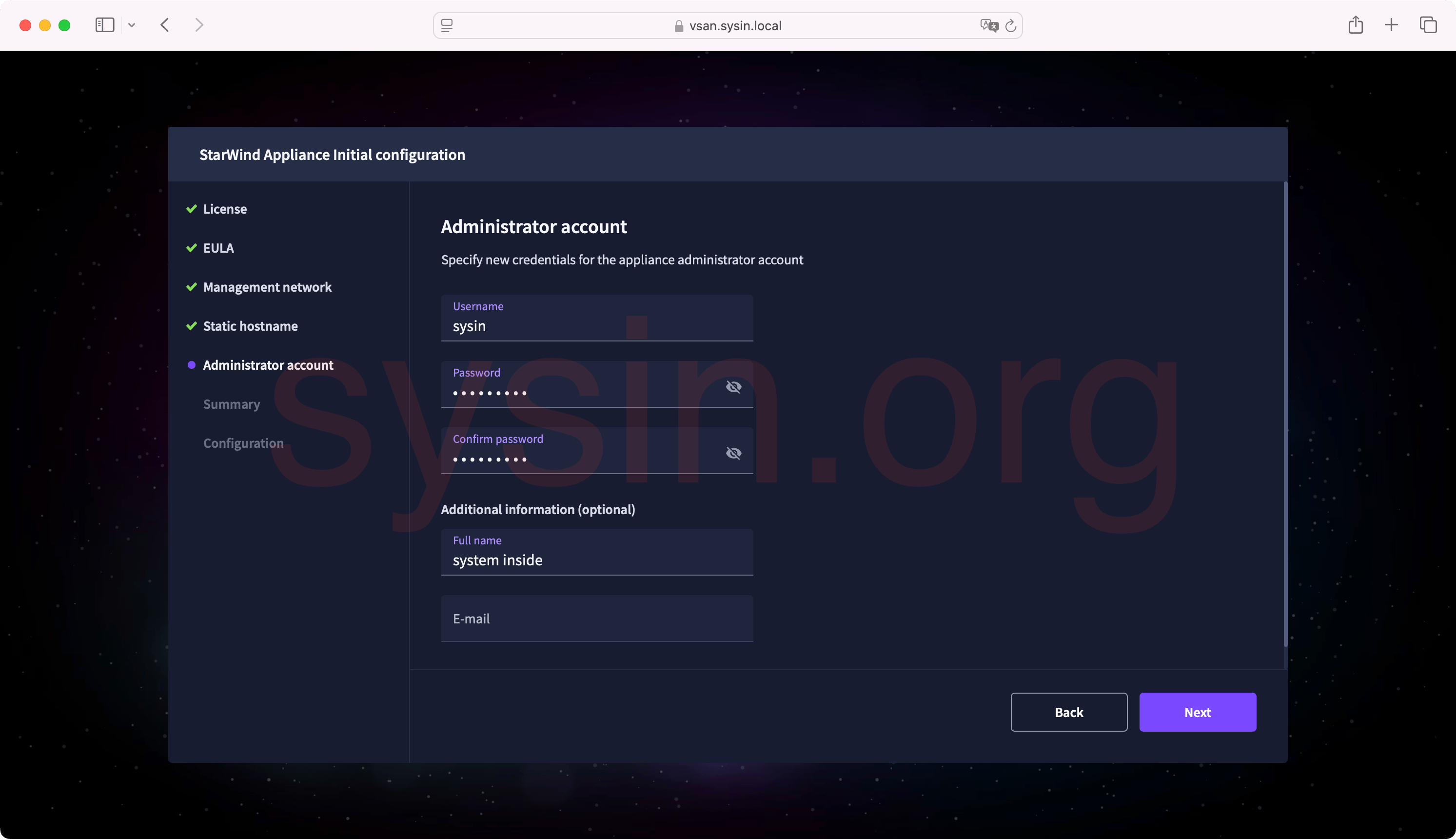
Task: Click the Full name field
Action: pos(597,552)
